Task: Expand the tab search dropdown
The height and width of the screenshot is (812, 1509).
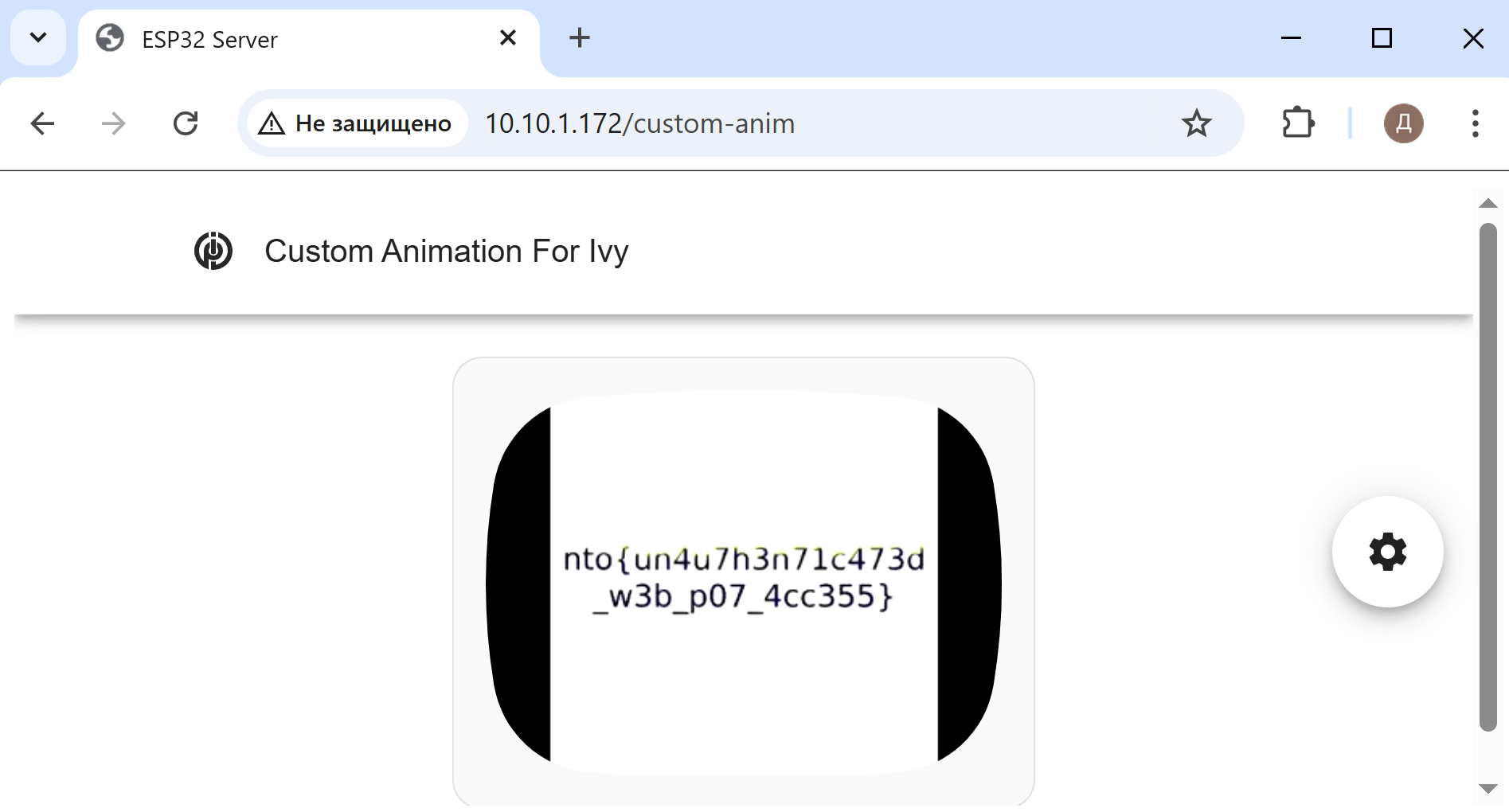Action: click(37, 37)
